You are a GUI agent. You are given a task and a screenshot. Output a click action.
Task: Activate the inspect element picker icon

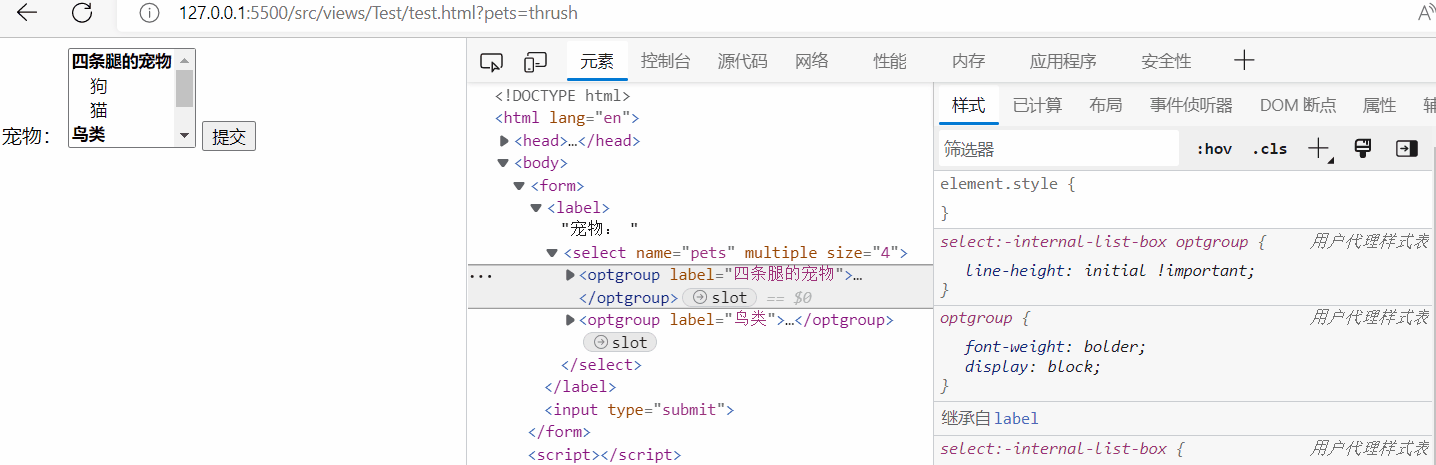coord(491,62)
